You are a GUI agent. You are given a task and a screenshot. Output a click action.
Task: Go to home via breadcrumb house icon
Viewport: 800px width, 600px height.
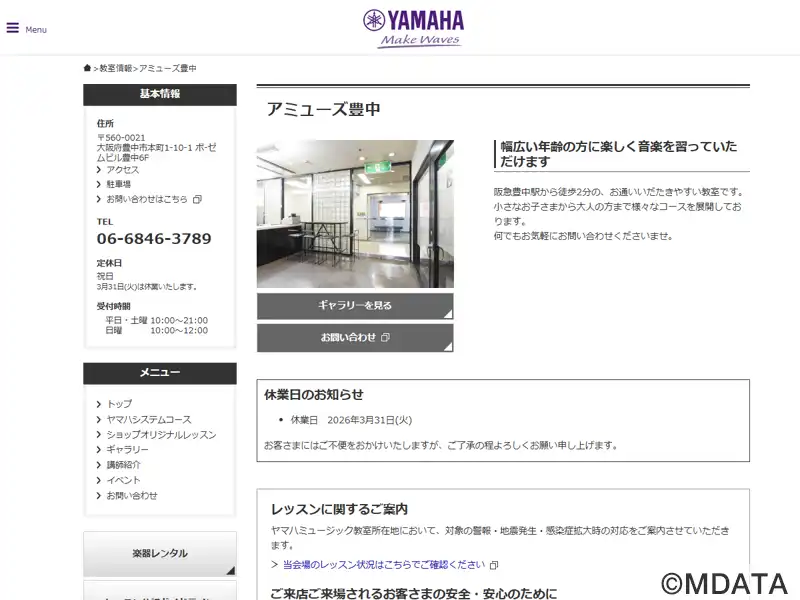(87, 68)
